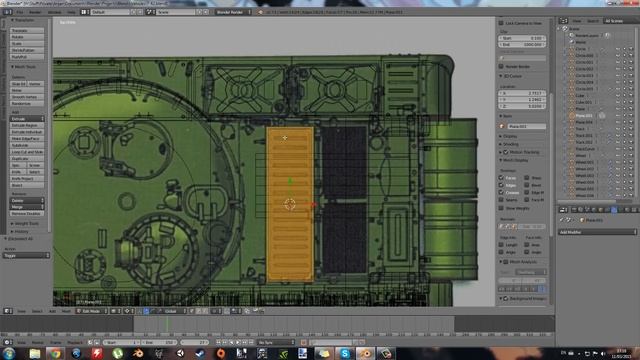
Task: Click the Translate button
Action: (x=27, y=31)
